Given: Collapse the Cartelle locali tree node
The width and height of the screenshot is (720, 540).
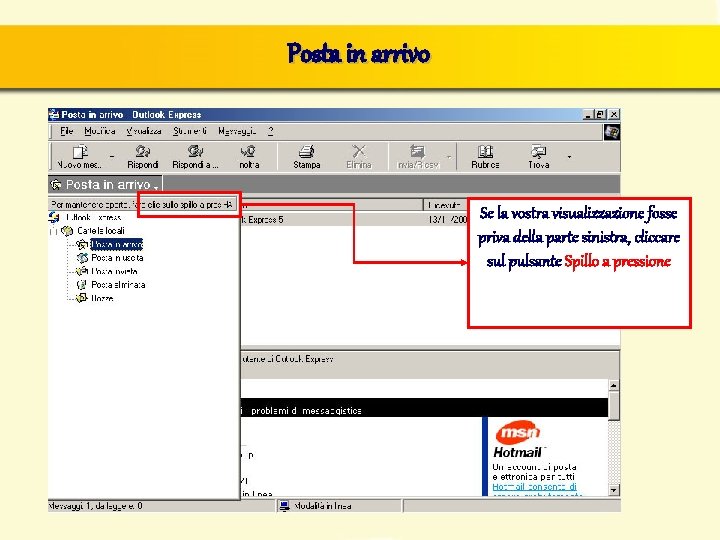Looking at the screenshot, I should 54,231.
